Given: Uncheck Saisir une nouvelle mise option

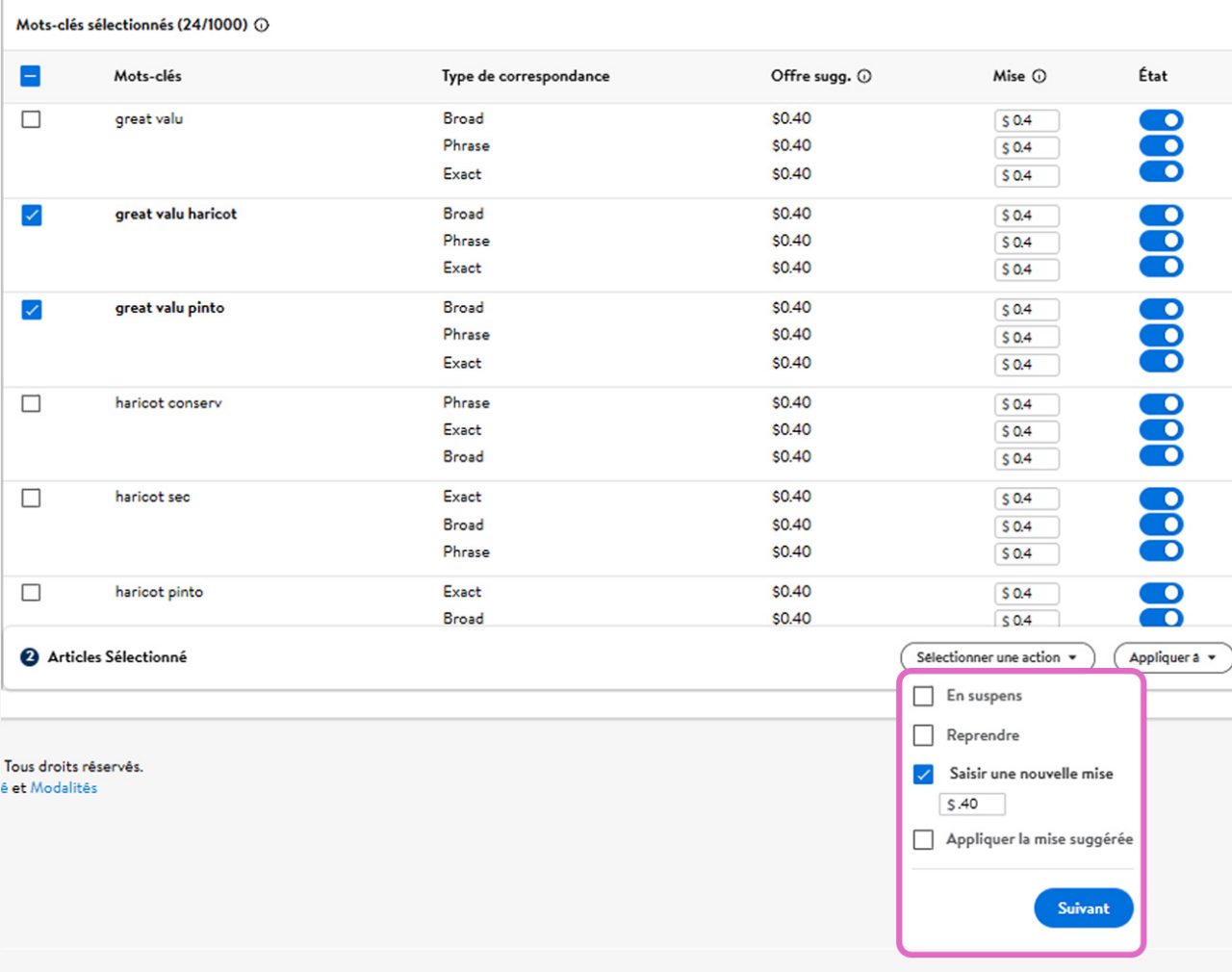Looking at the screenshot, I should click(x=923, y=774).
